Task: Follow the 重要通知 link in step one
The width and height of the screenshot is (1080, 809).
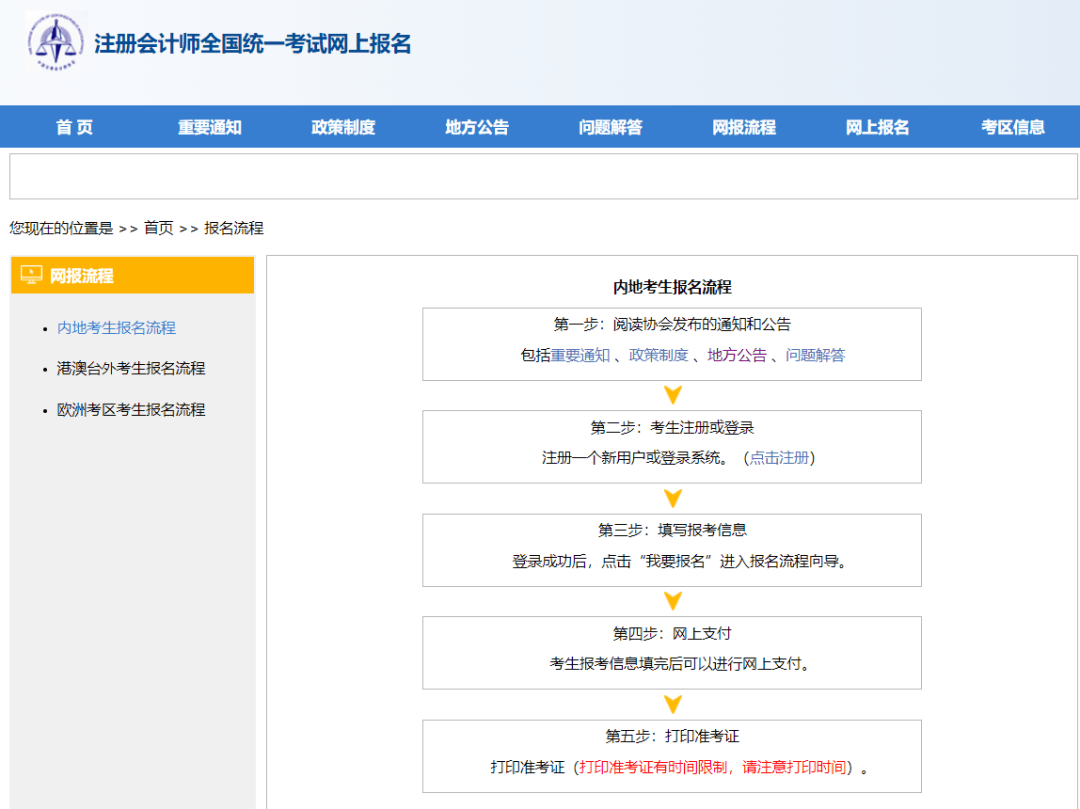Action: 580,355
